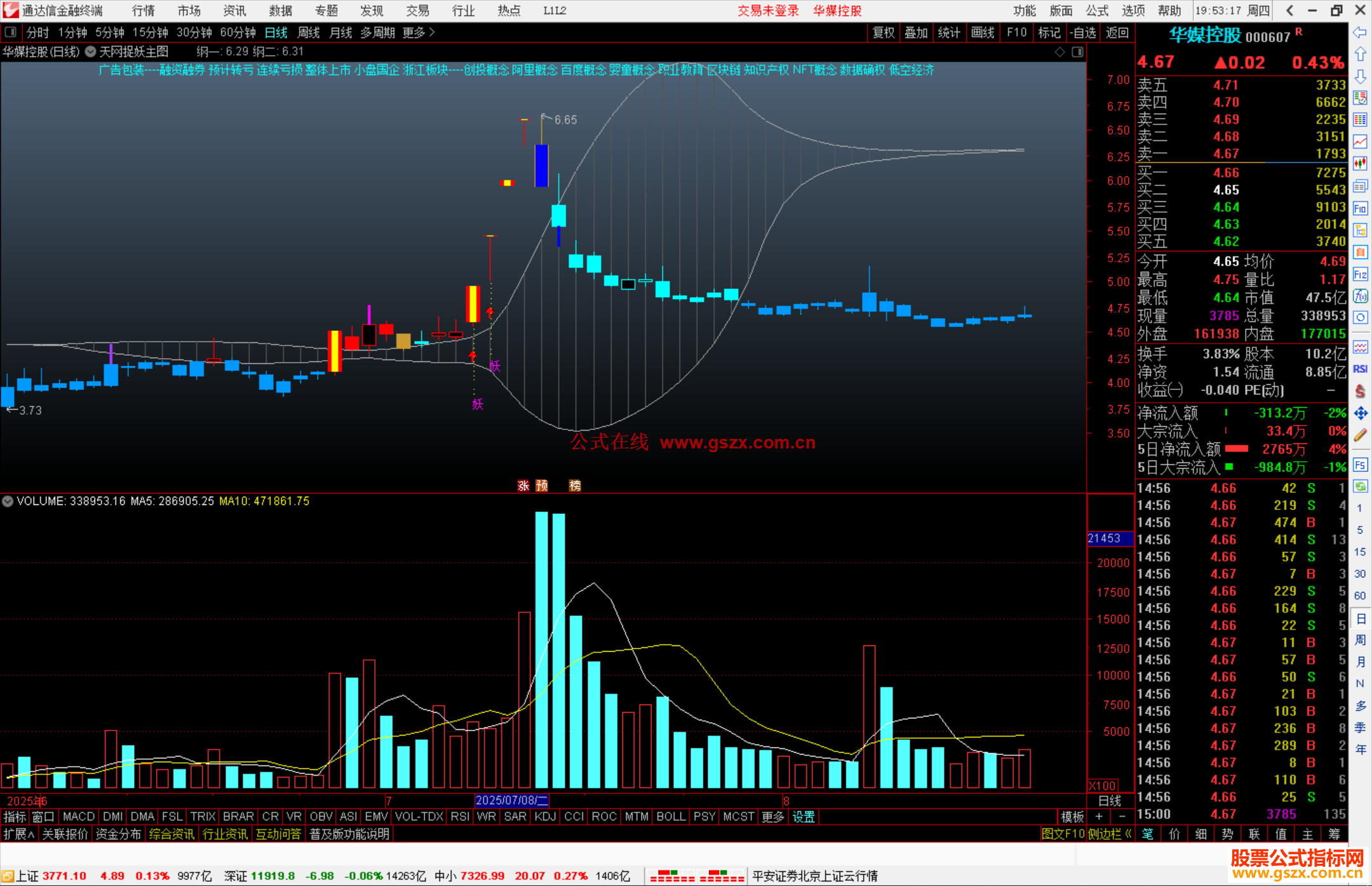Screen dimensions: 1372x886
Task: Expand the 扩展 panel at bottom left
Action: 19,834
